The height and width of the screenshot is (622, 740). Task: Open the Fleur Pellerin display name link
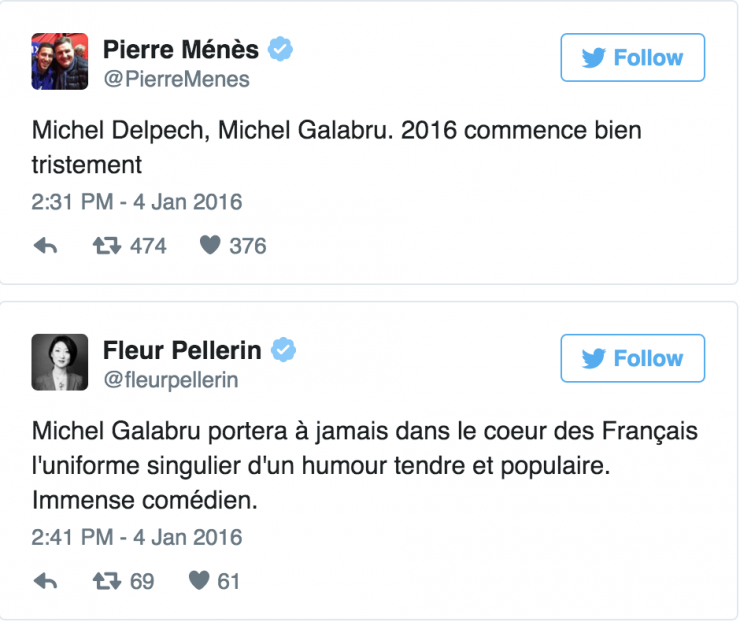coord(182,350)
